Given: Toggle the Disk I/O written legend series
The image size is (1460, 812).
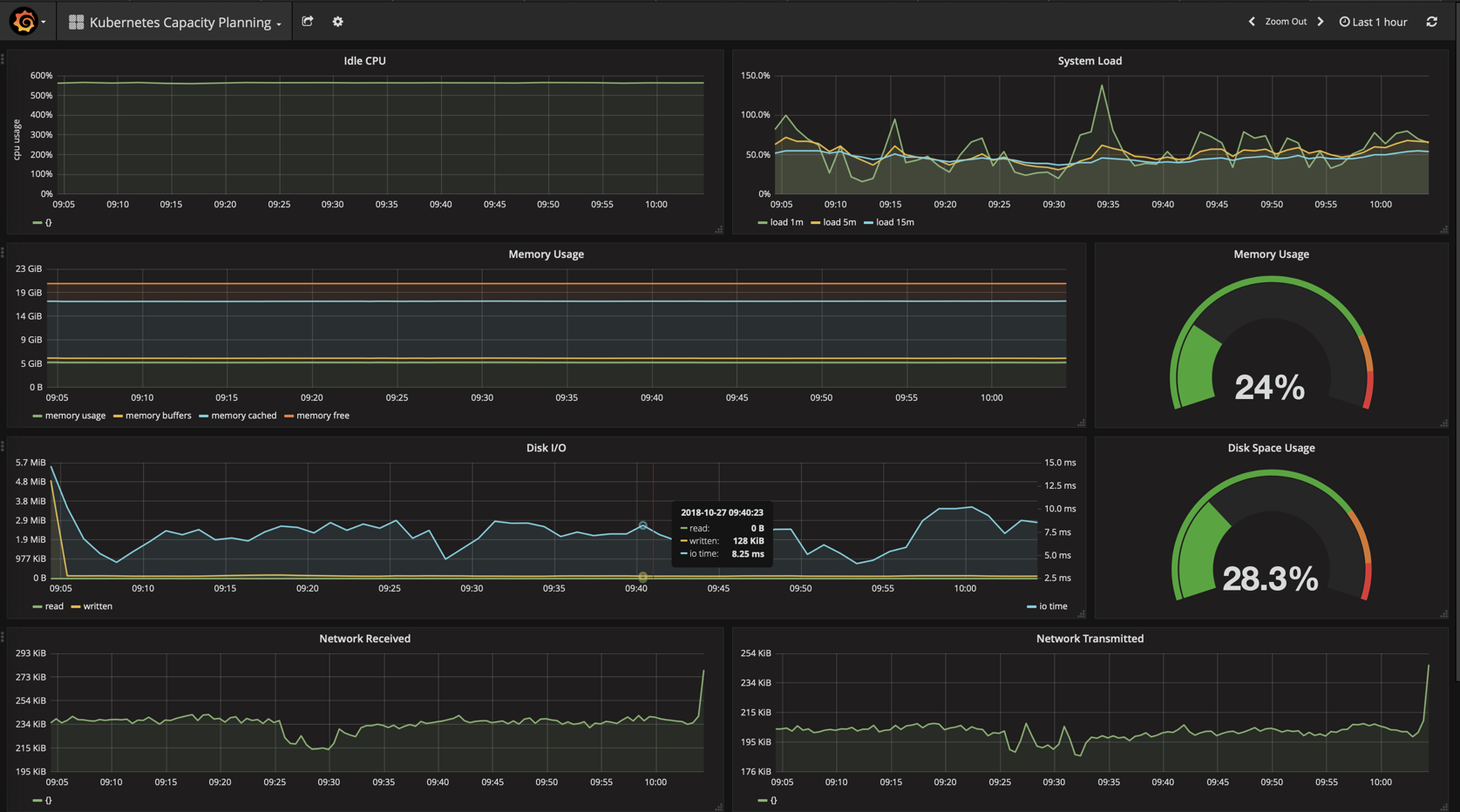Looking at the screenshot, I should point(98,606).
